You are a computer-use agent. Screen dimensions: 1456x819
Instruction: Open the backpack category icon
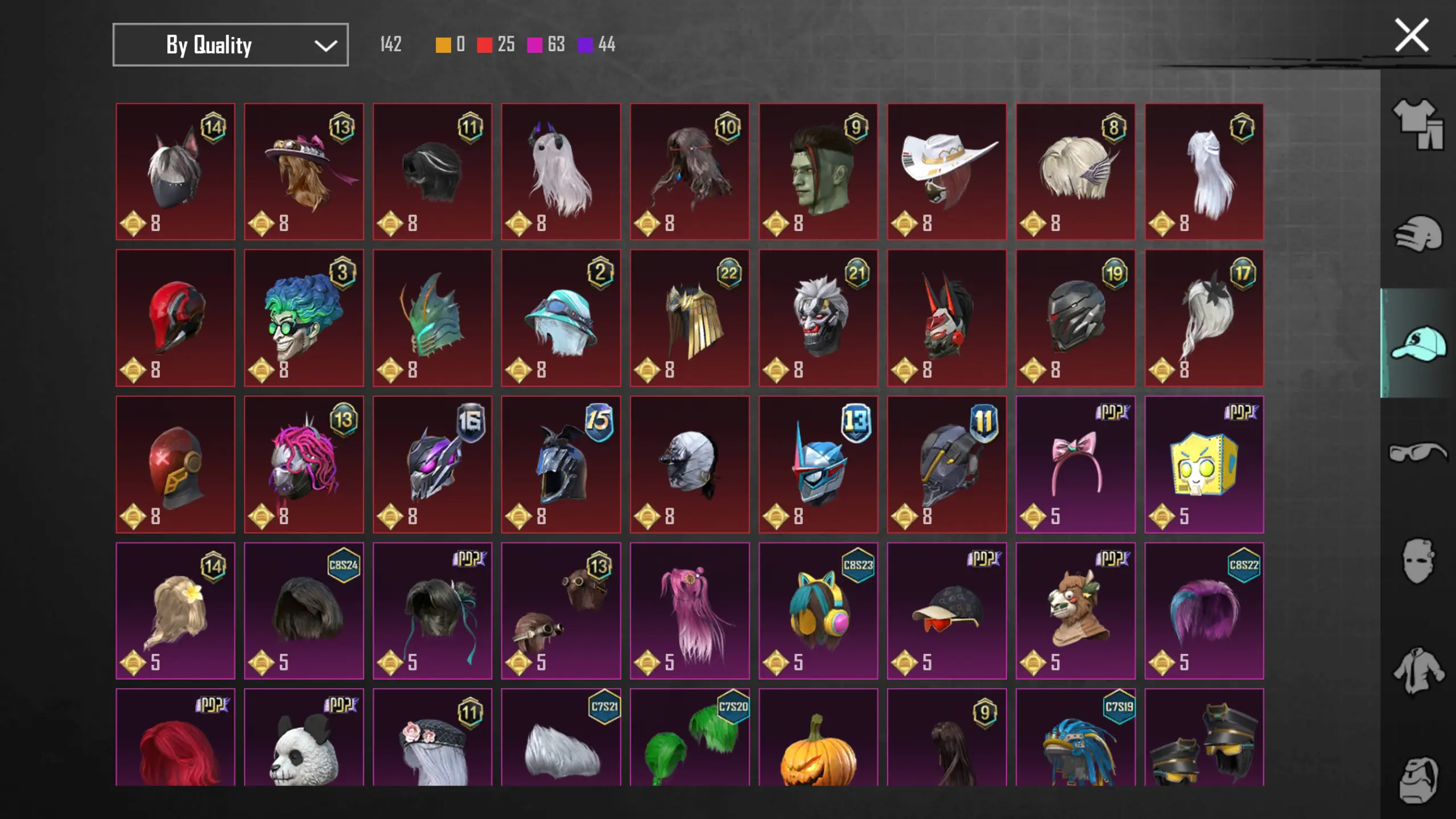click(1418, 780)
